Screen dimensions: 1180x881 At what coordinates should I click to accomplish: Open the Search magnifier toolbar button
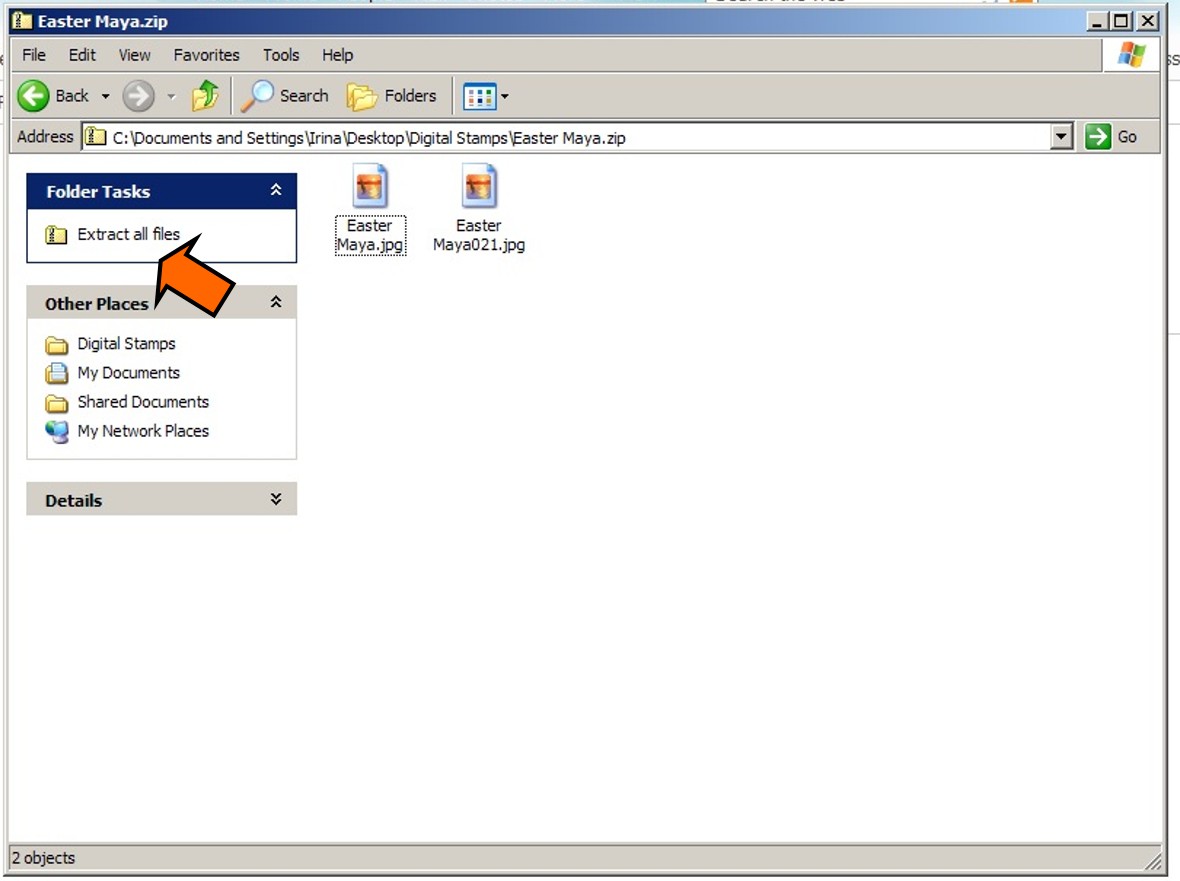point(284,96)
